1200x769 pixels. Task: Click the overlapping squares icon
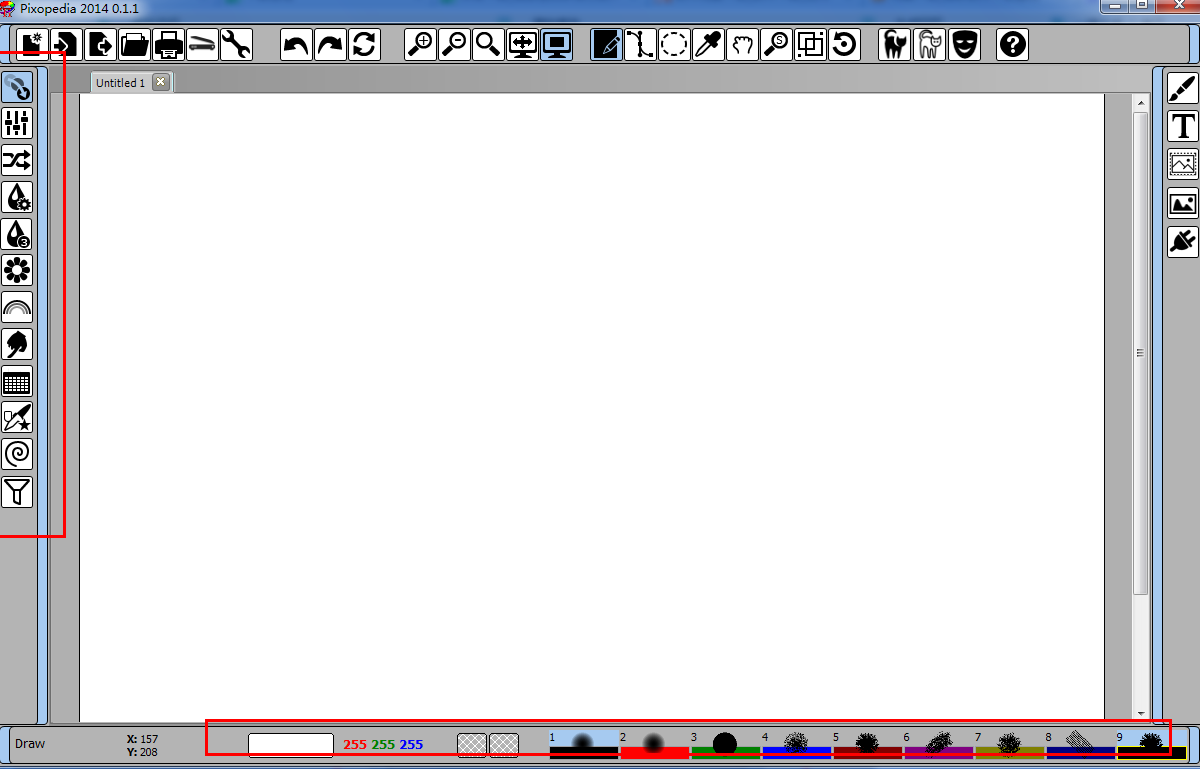(810, 44)
